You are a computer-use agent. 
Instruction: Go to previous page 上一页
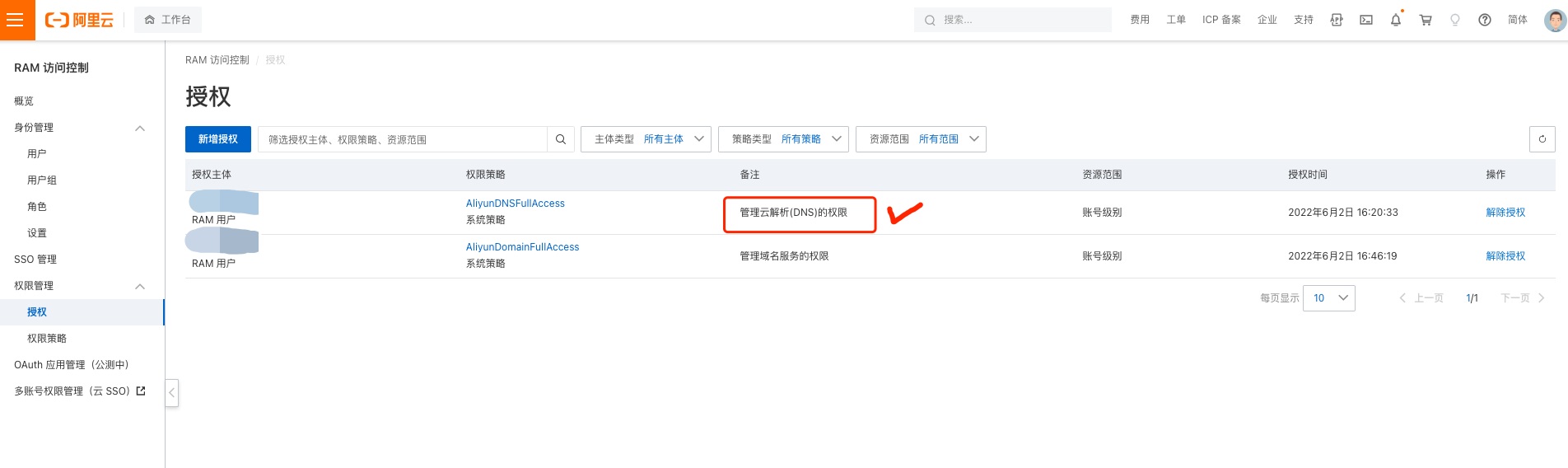coord(1421,298)
